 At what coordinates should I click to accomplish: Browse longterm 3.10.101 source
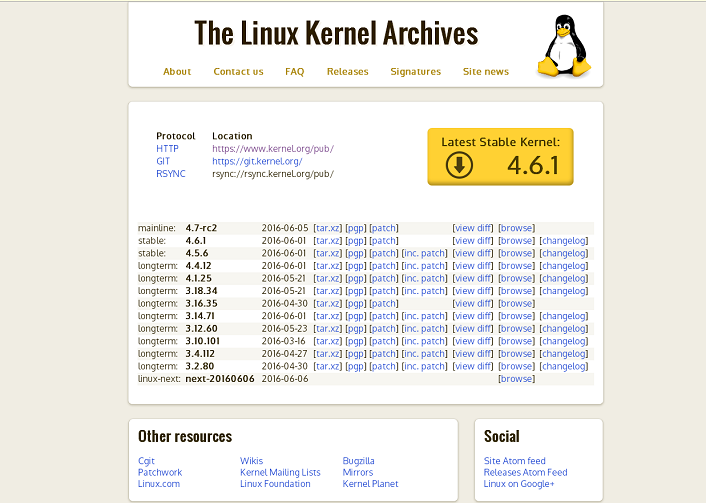(516, 341)
